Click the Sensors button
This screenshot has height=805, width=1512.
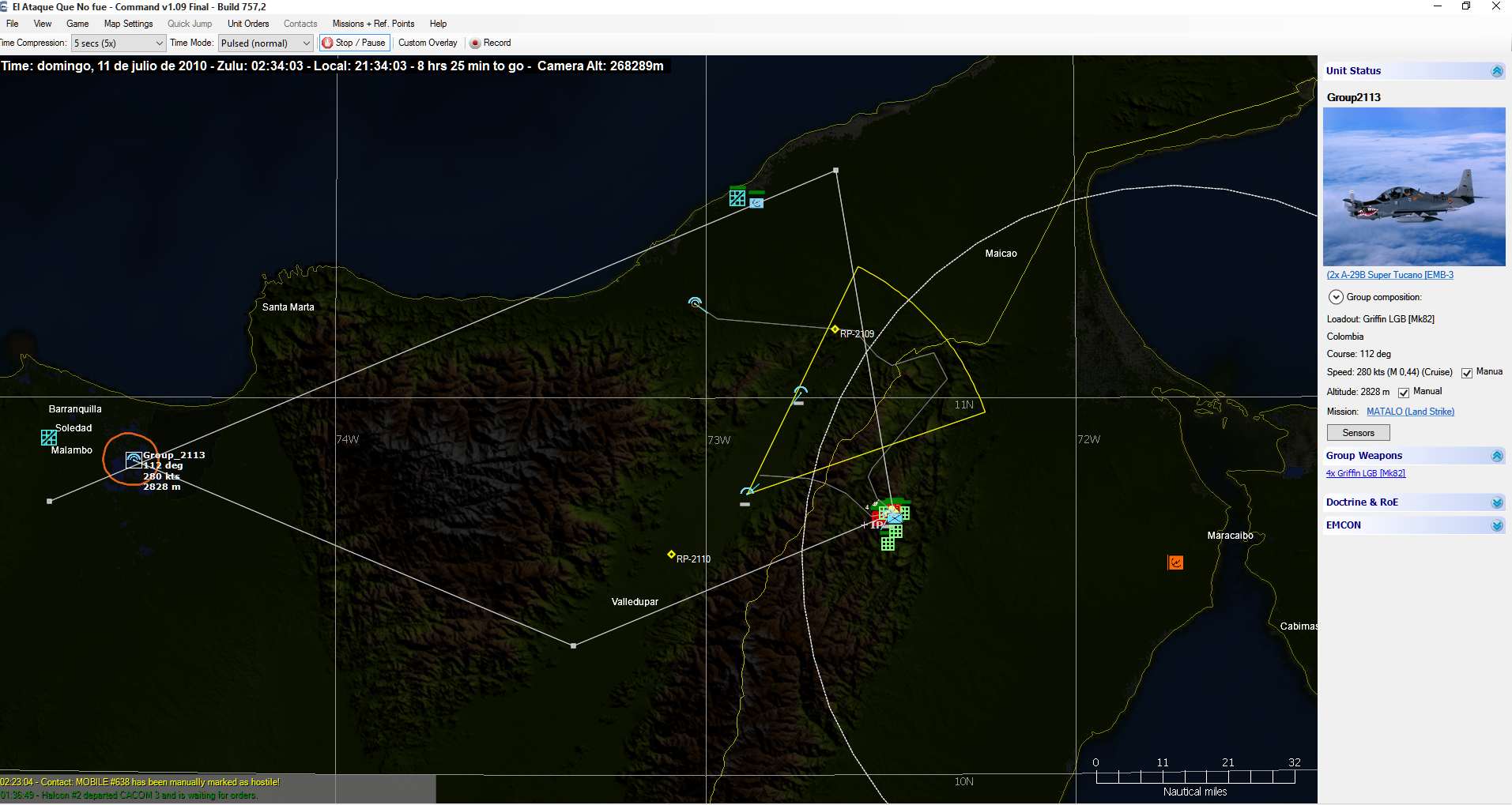tap(1358, 433)
